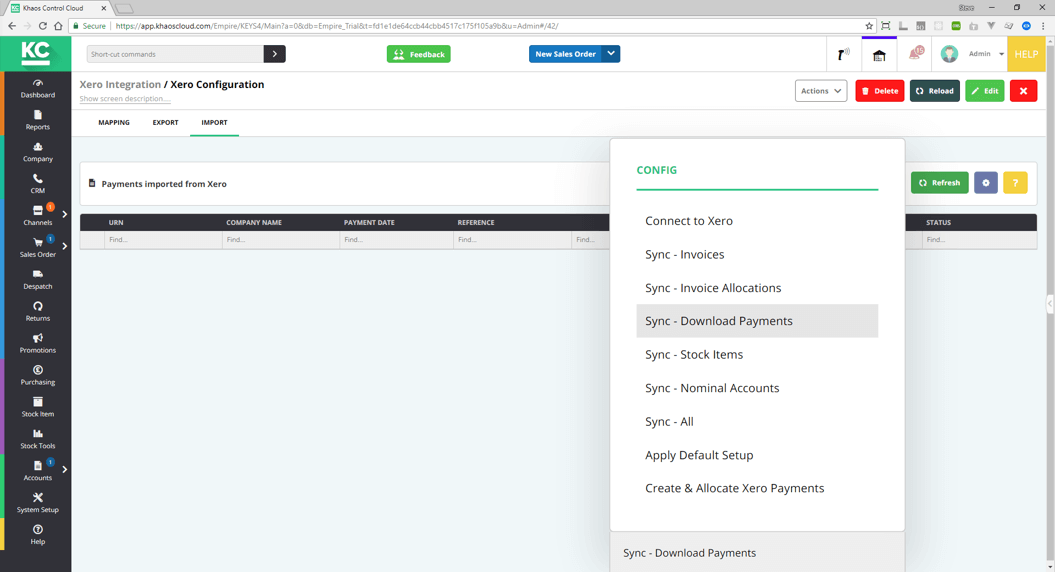Choose Sync - Nominal Accounts

point(757,388)
